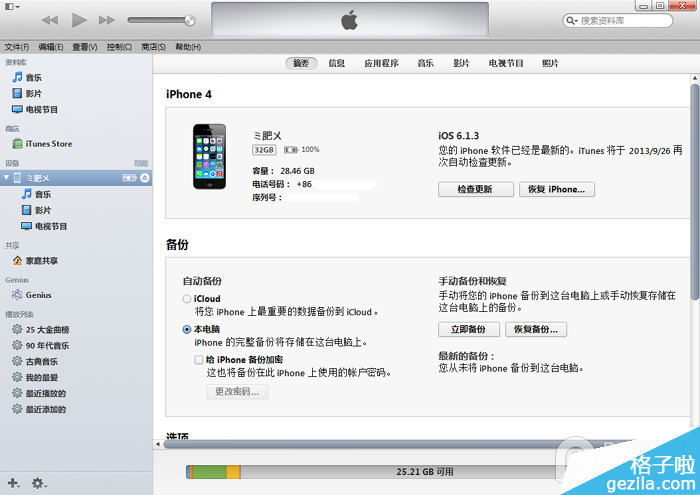Screen dimensions: 700x495
Task: Click the Play button in the toolbar
Action: 79,20
